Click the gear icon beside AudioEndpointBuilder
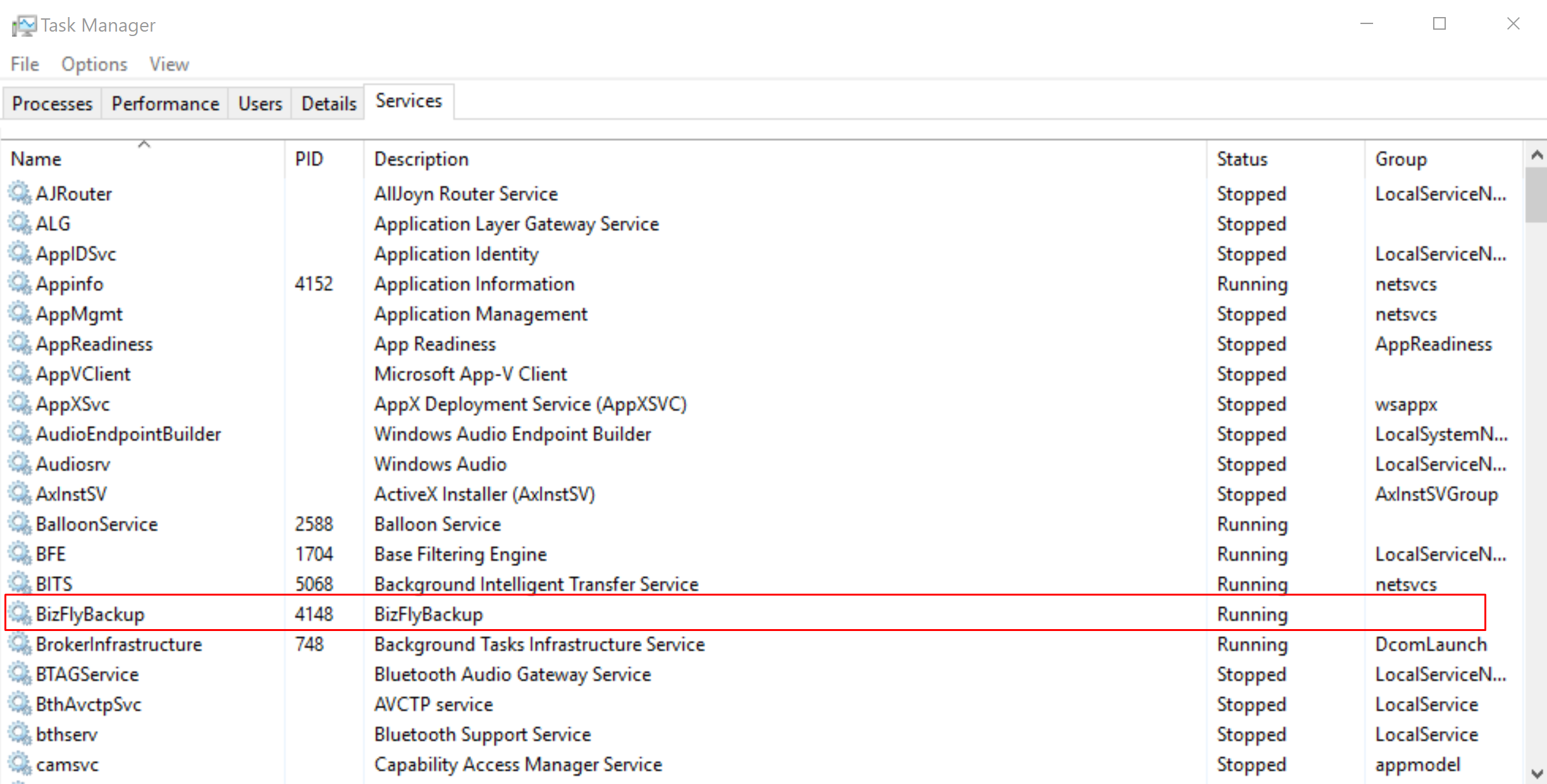1547x784 pixels. pyautogui.click(x=20, y=434)
